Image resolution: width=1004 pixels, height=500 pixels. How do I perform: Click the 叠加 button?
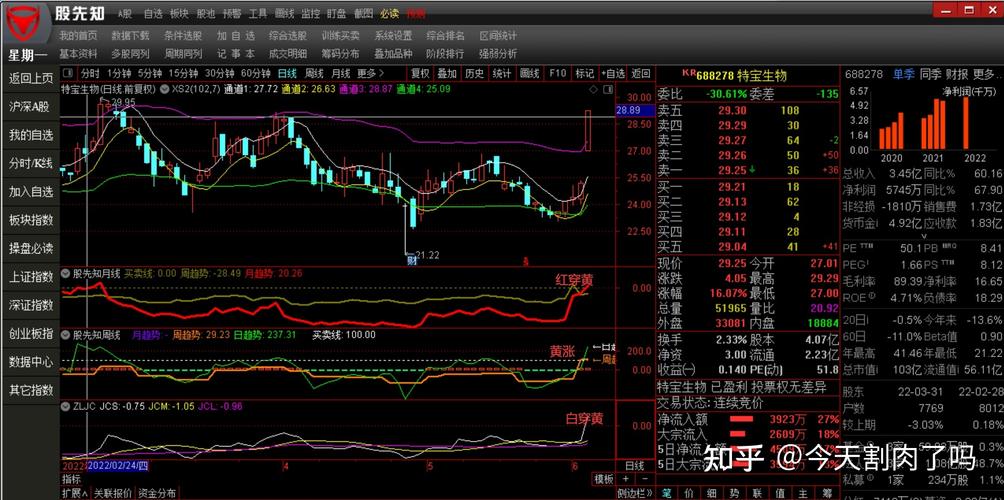pyautogui.click(x=447, y=73)
